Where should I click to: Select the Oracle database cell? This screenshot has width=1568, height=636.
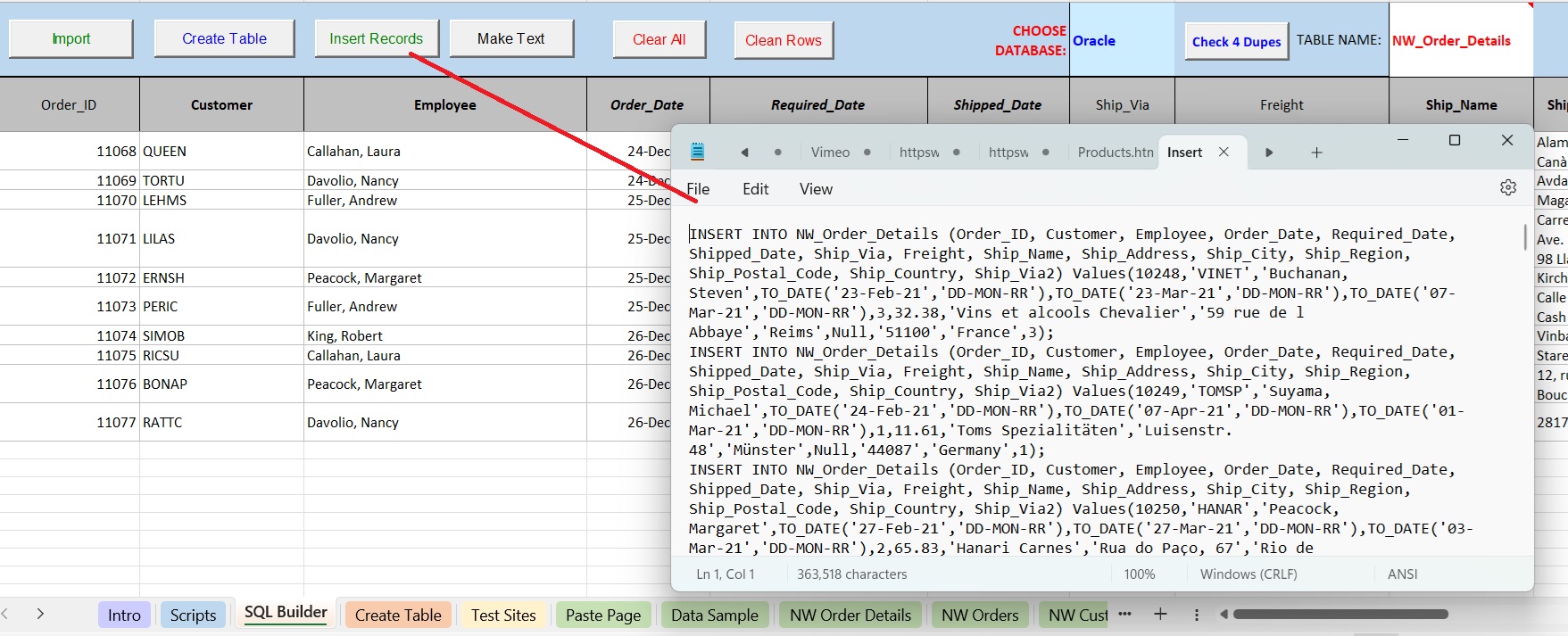point(1122,40)
